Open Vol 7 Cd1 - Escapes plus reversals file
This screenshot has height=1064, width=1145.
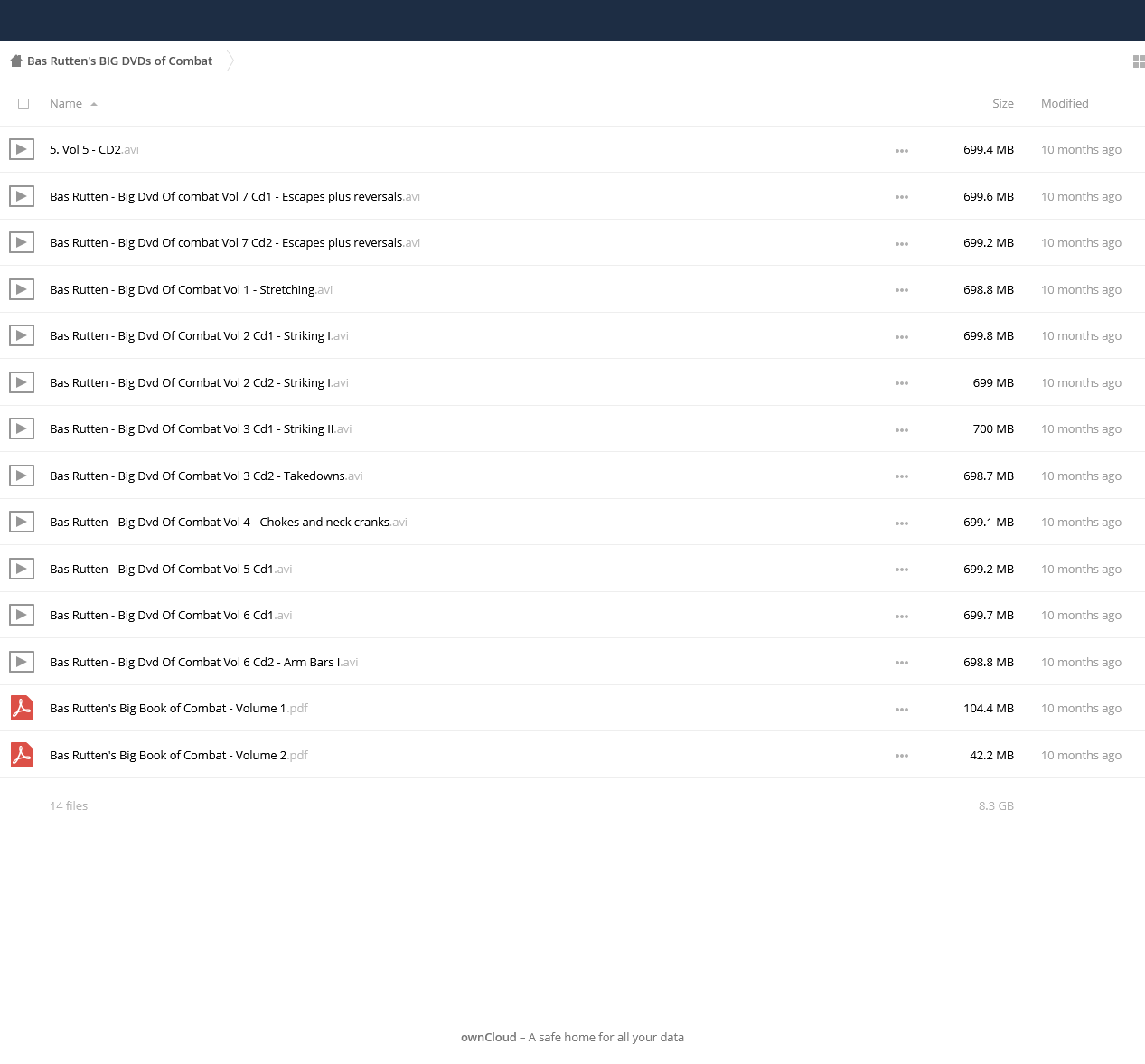[235, 196]
